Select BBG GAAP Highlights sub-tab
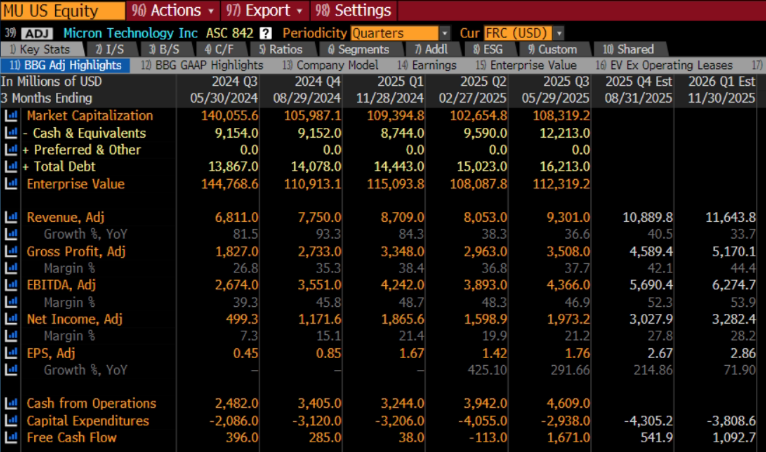Image resolution: width=766 pixels, height=452 pixels. pos(202,65)
